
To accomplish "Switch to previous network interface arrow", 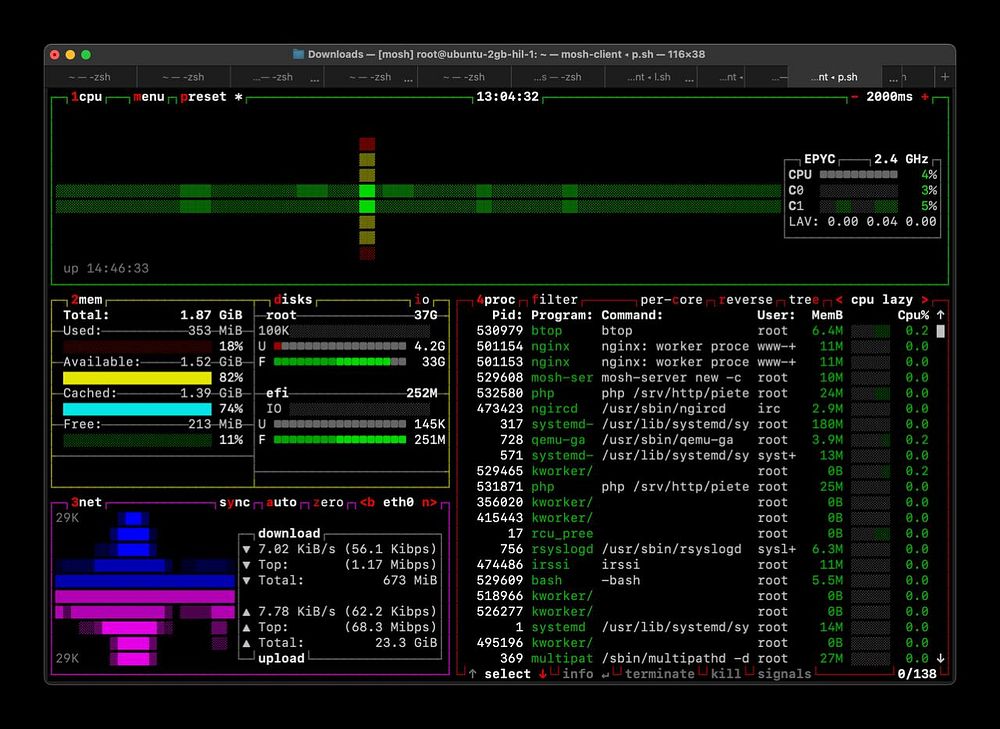I will (x=366, y=502).
